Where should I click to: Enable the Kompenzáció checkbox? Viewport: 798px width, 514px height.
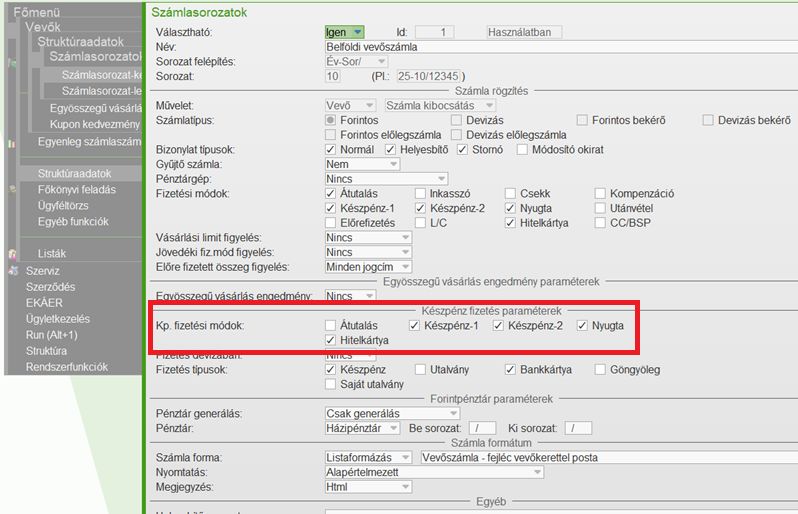[601, 193]
